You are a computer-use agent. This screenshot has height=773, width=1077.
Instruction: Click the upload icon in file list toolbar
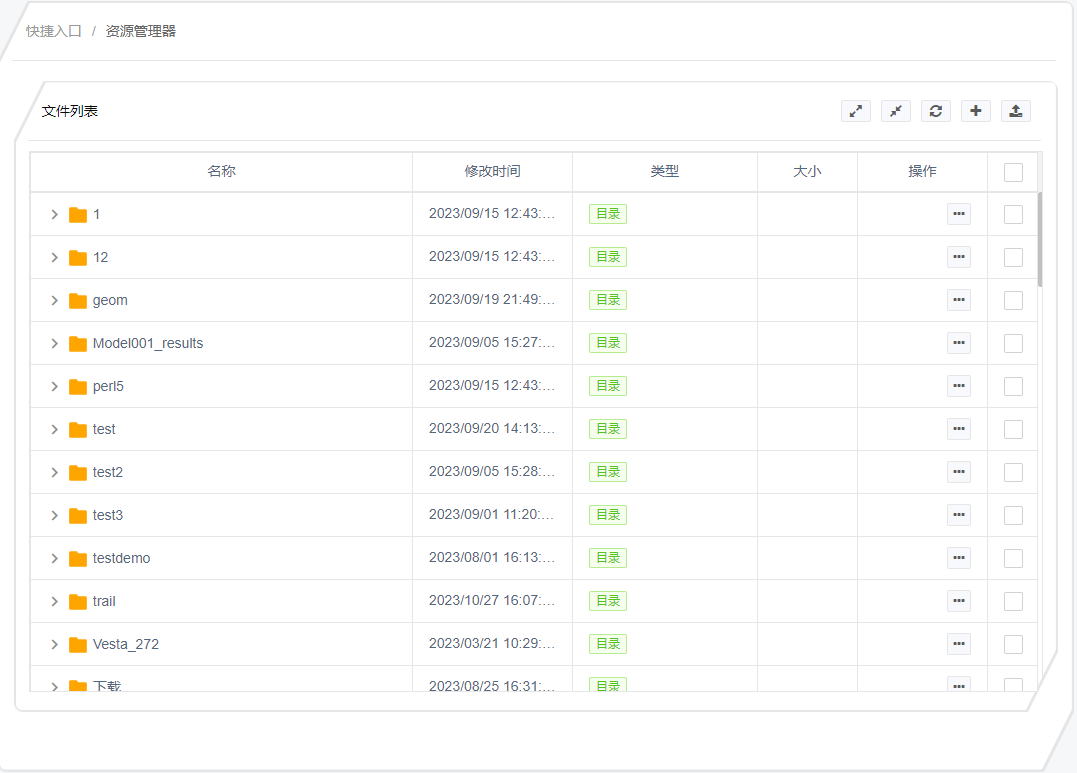pyautogui.click(x=1016, y=111)
